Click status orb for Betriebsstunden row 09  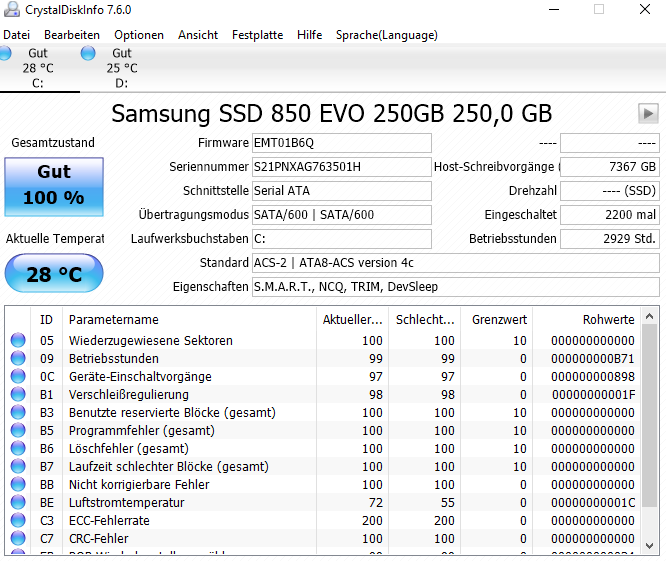coord(18,358)
